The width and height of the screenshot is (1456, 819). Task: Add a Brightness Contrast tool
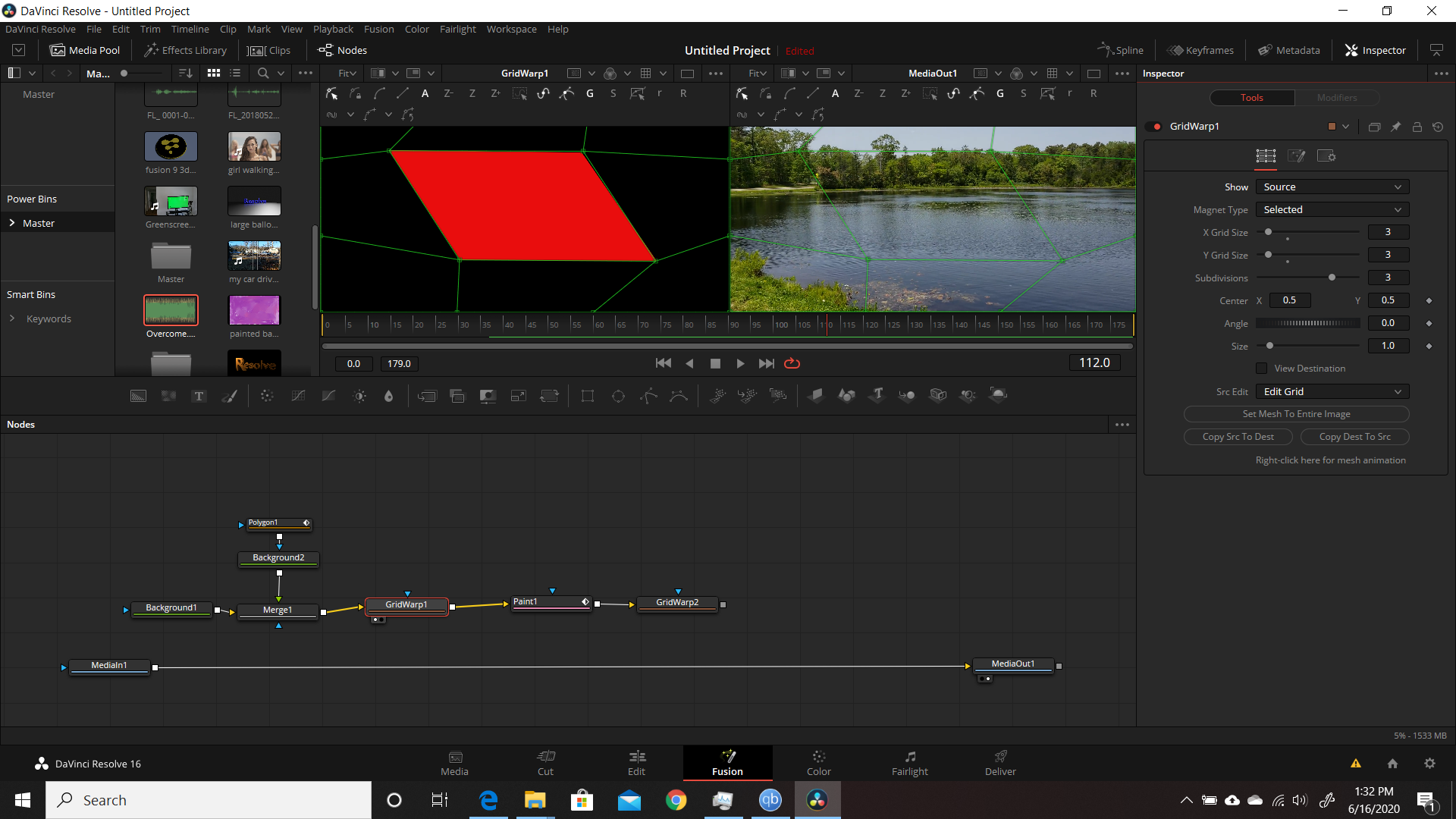point(359,396)
